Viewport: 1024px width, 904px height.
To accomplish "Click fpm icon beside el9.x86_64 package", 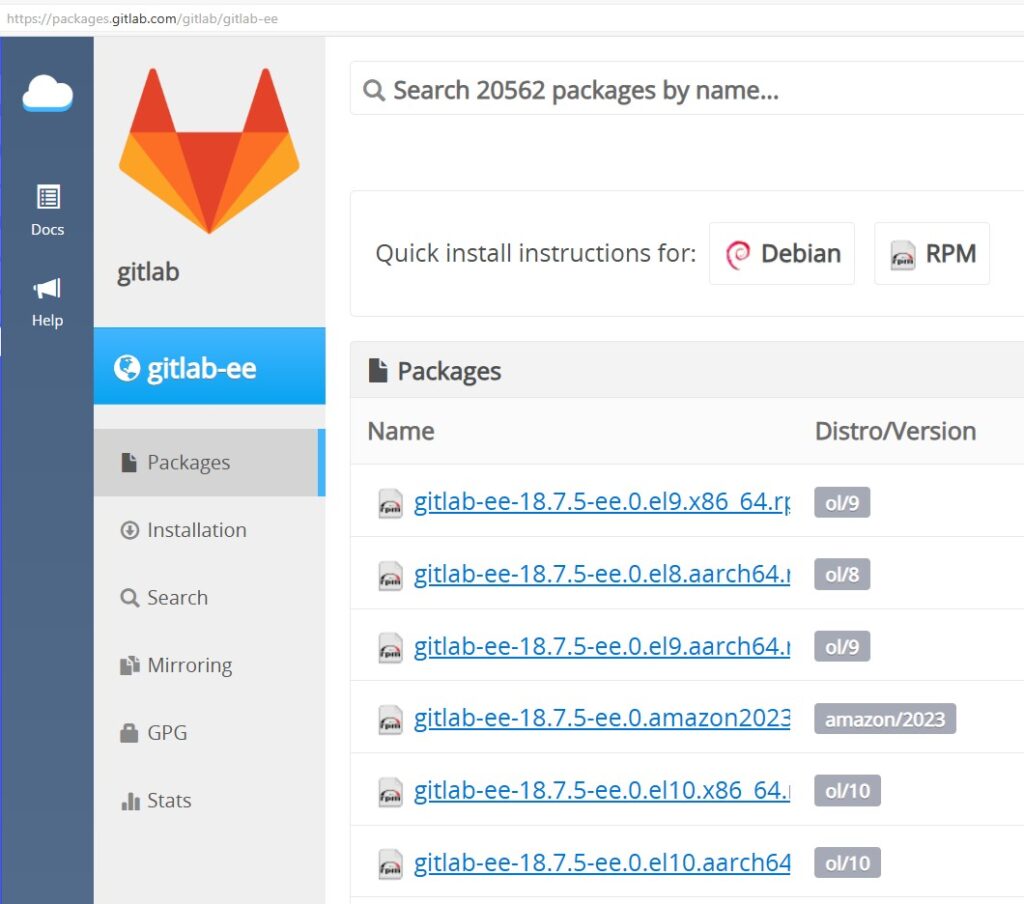I will [390, 503].
